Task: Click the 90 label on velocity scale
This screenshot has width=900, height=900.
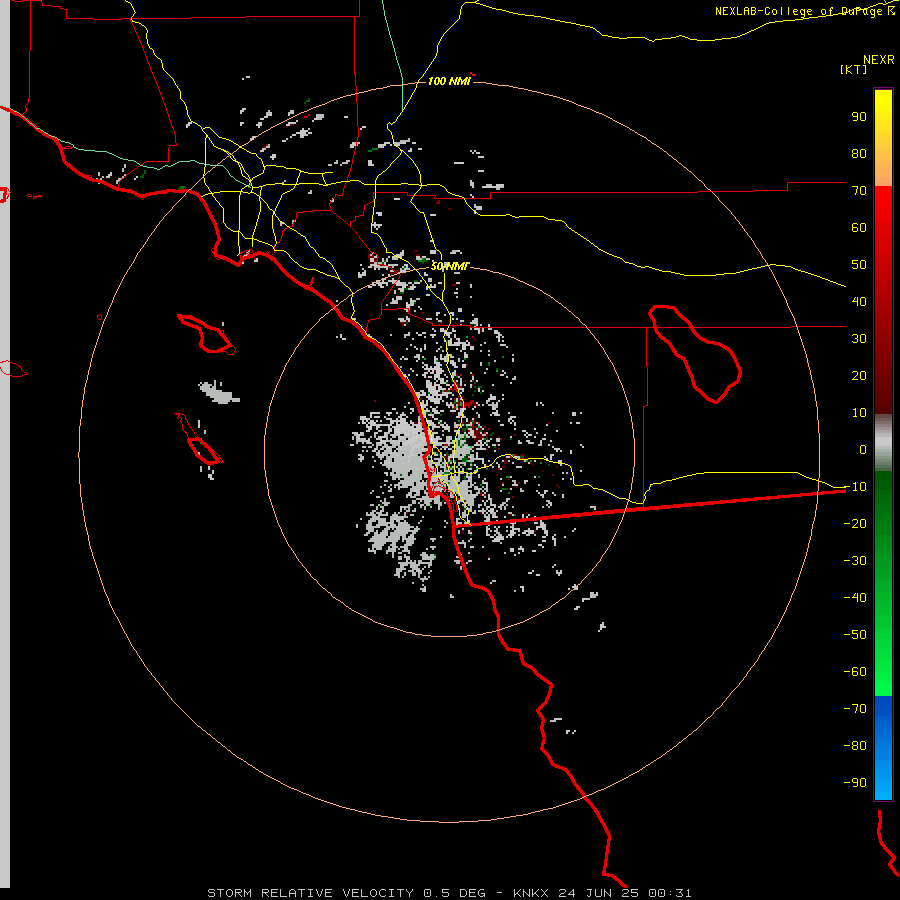Action: coord(859,117)
